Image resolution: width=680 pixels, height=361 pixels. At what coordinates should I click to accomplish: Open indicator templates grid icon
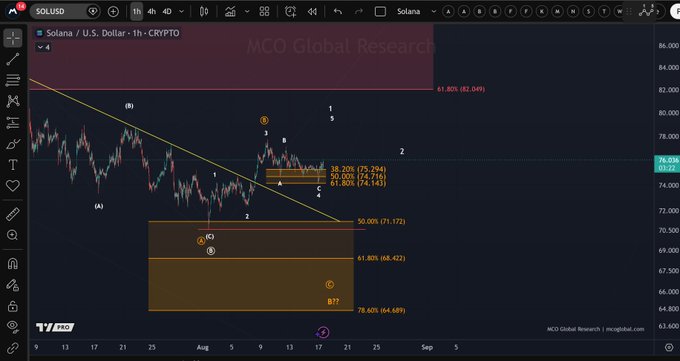[265, 12]
